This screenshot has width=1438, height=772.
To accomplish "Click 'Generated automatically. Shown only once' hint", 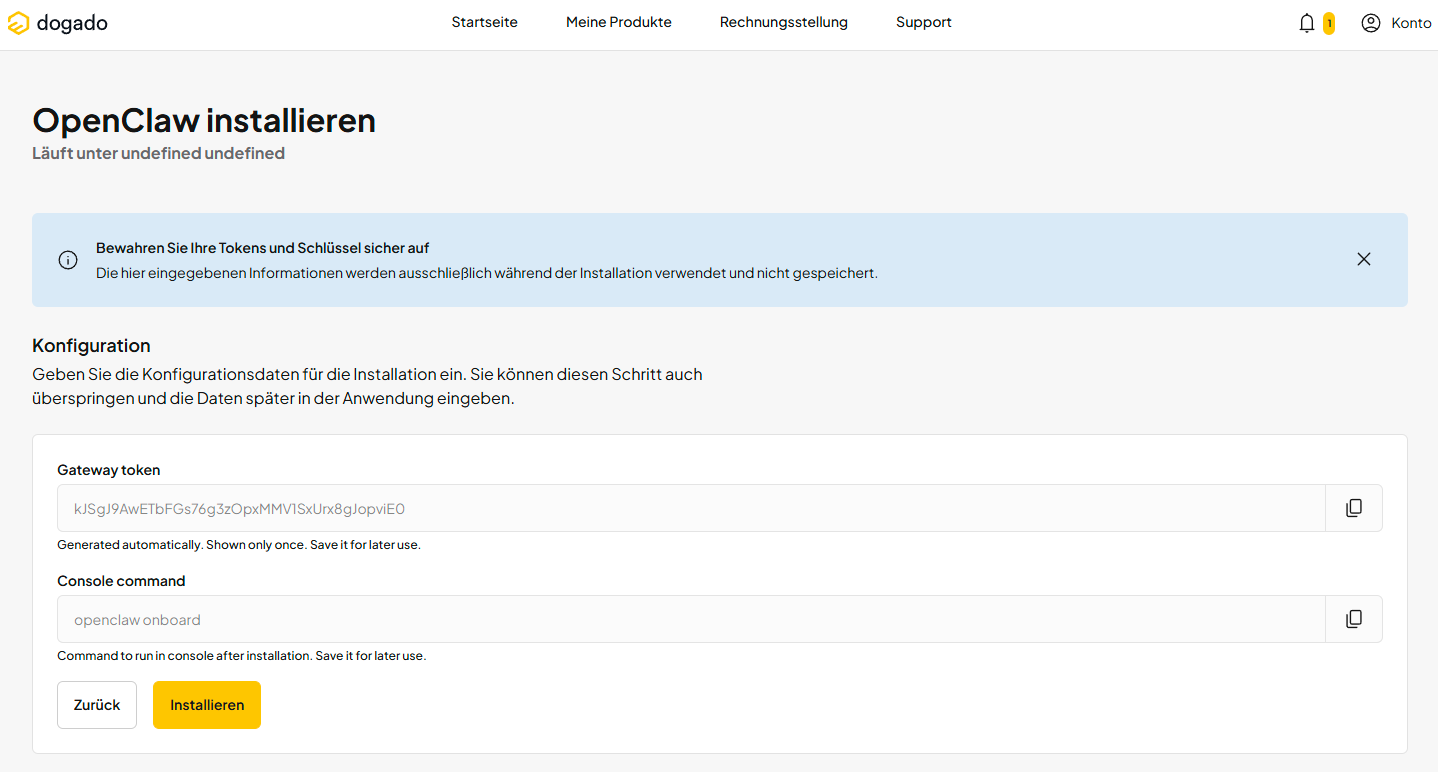I will (x=239, y=545).
